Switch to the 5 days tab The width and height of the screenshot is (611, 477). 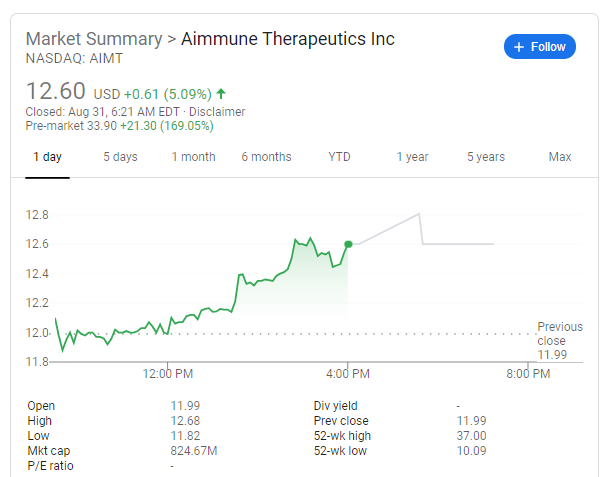pos(120,157)
